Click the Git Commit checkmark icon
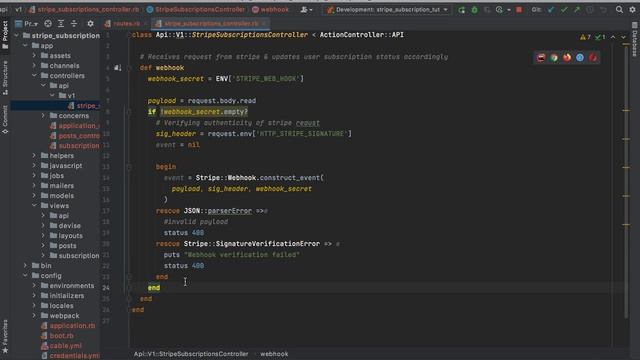 564,9
